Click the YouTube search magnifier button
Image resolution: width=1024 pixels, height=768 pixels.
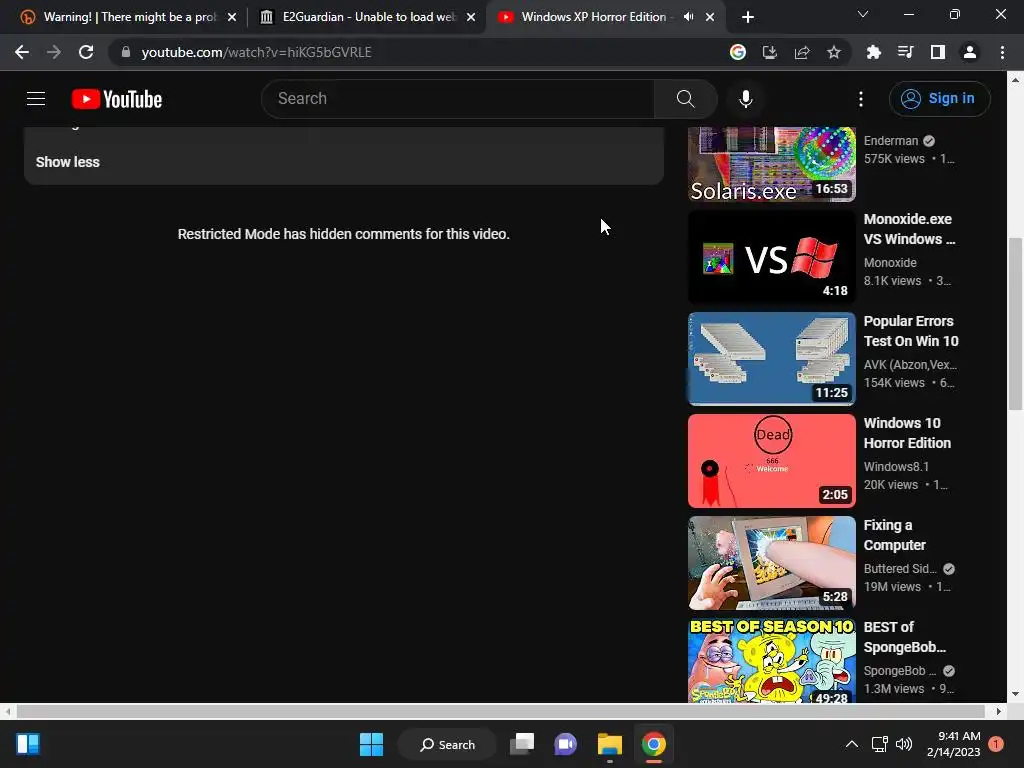tap(686, 99)
